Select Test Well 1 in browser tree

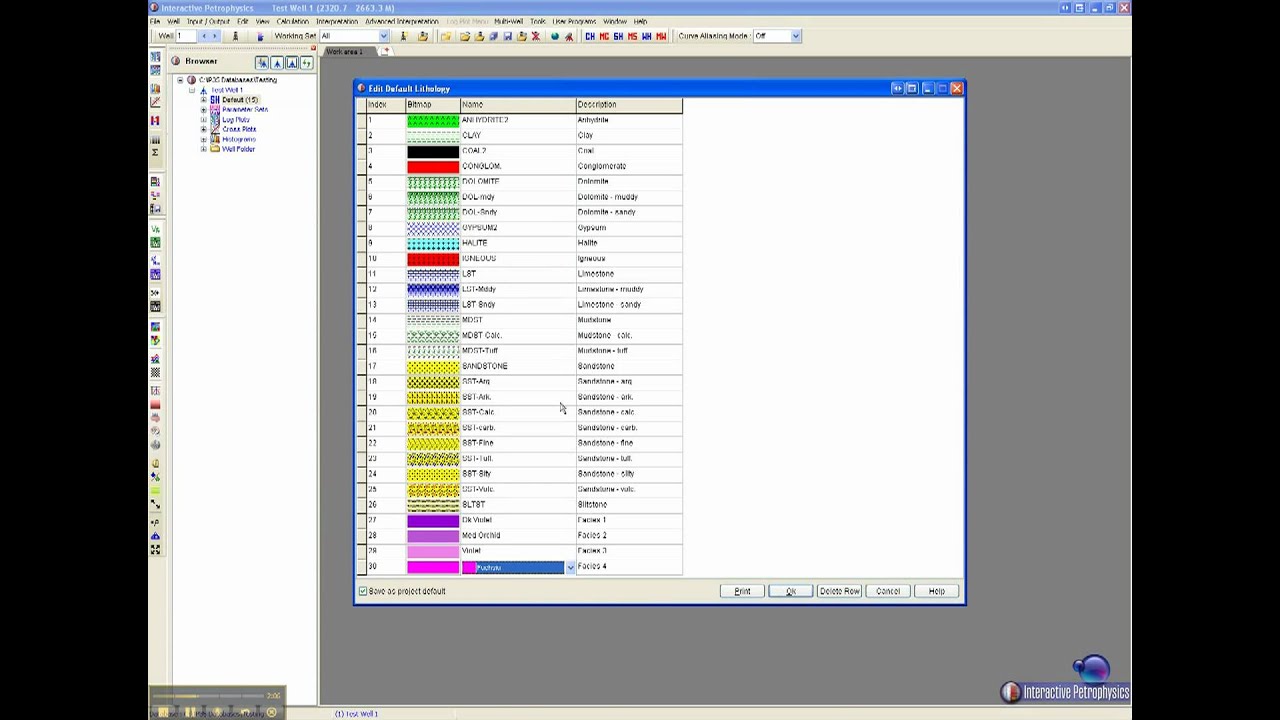tap(227, 90)
